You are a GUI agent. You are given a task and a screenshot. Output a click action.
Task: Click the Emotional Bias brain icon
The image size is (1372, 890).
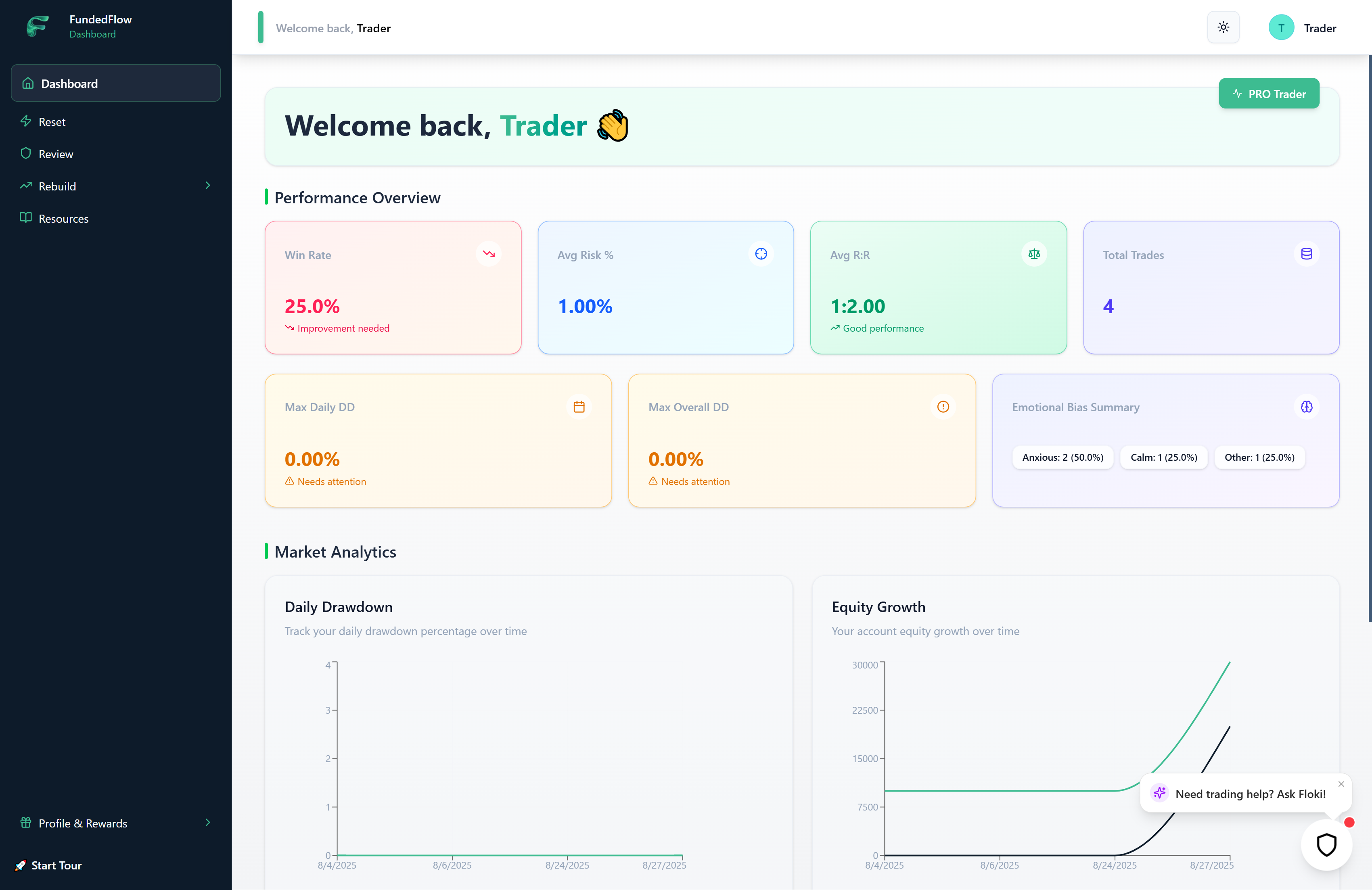(x=1306, y=407)
